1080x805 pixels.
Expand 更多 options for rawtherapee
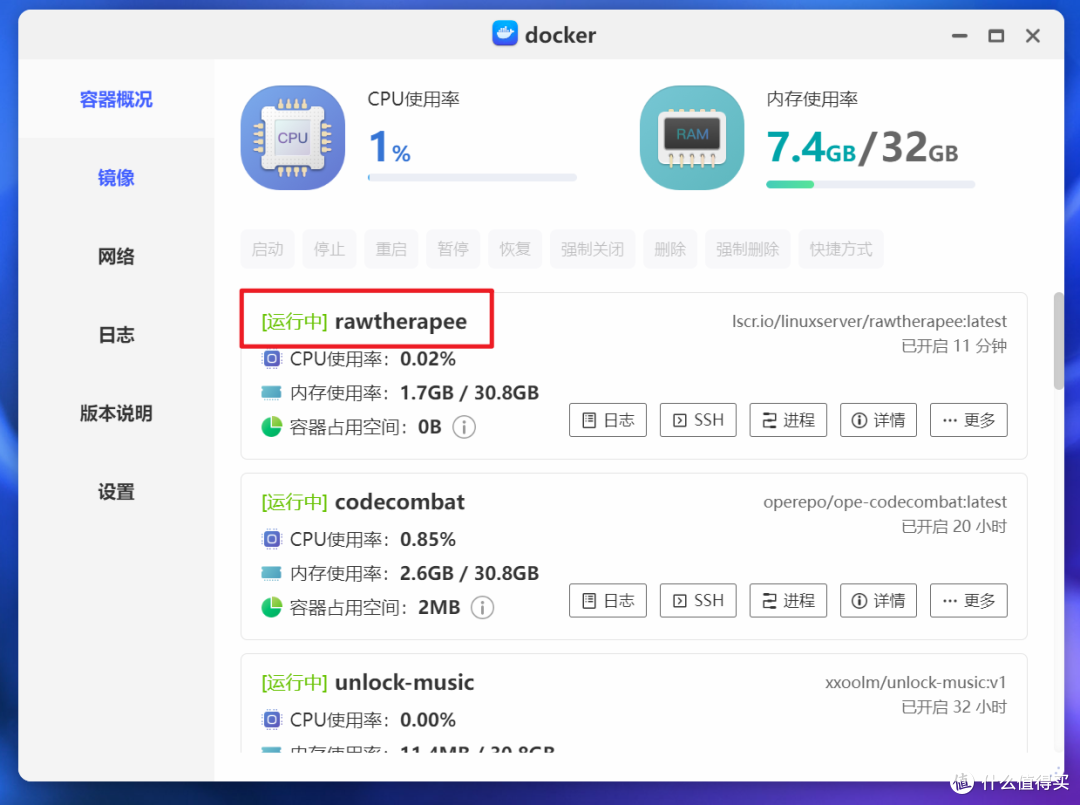pos(968,420)
